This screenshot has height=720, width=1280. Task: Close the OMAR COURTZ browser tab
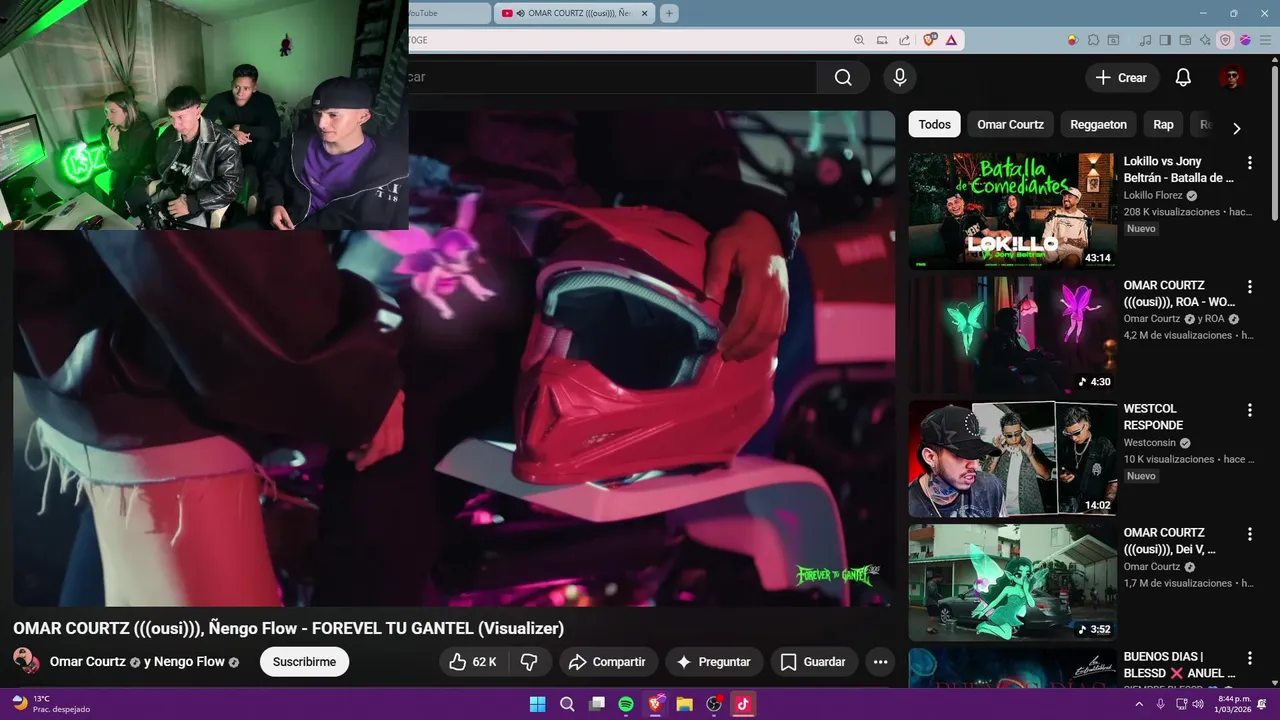645,13
